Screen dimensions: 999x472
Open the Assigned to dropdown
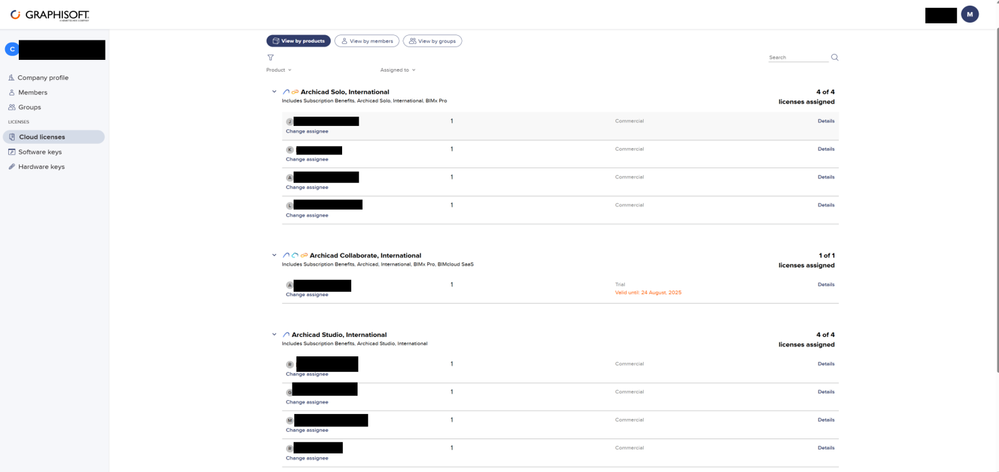(x=397, y=70)
